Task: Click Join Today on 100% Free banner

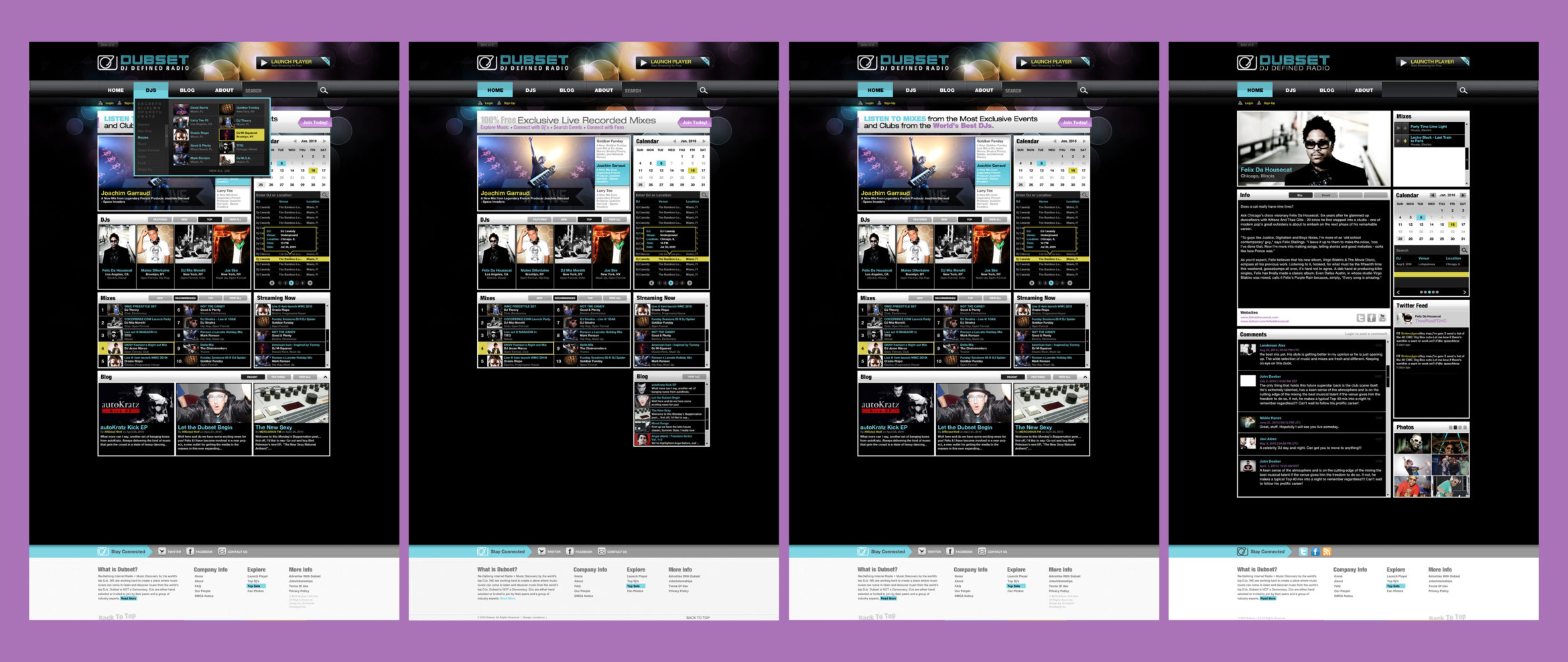Action: tap(694, 122)
